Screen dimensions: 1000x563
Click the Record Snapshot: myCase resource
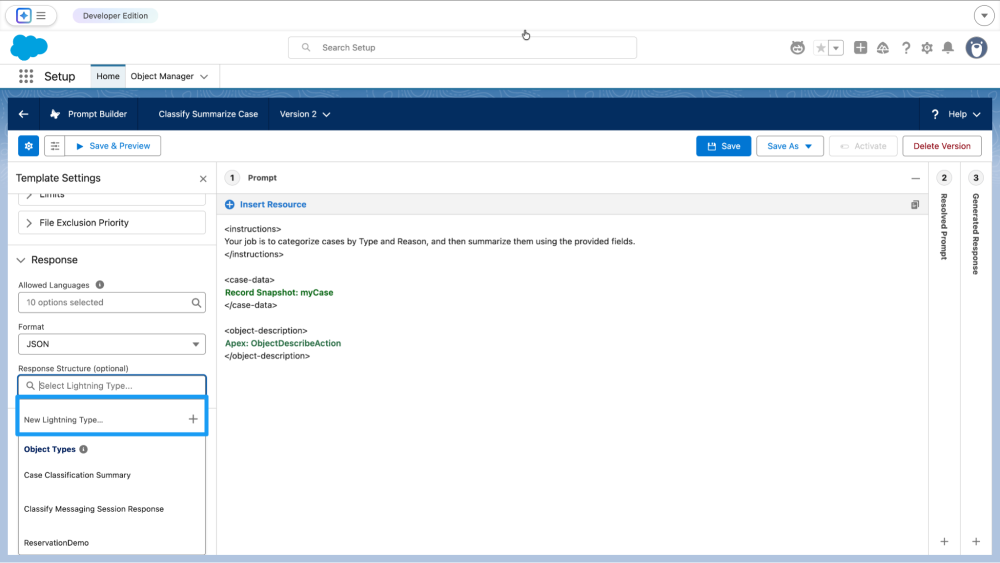click(x=279, y=293)
